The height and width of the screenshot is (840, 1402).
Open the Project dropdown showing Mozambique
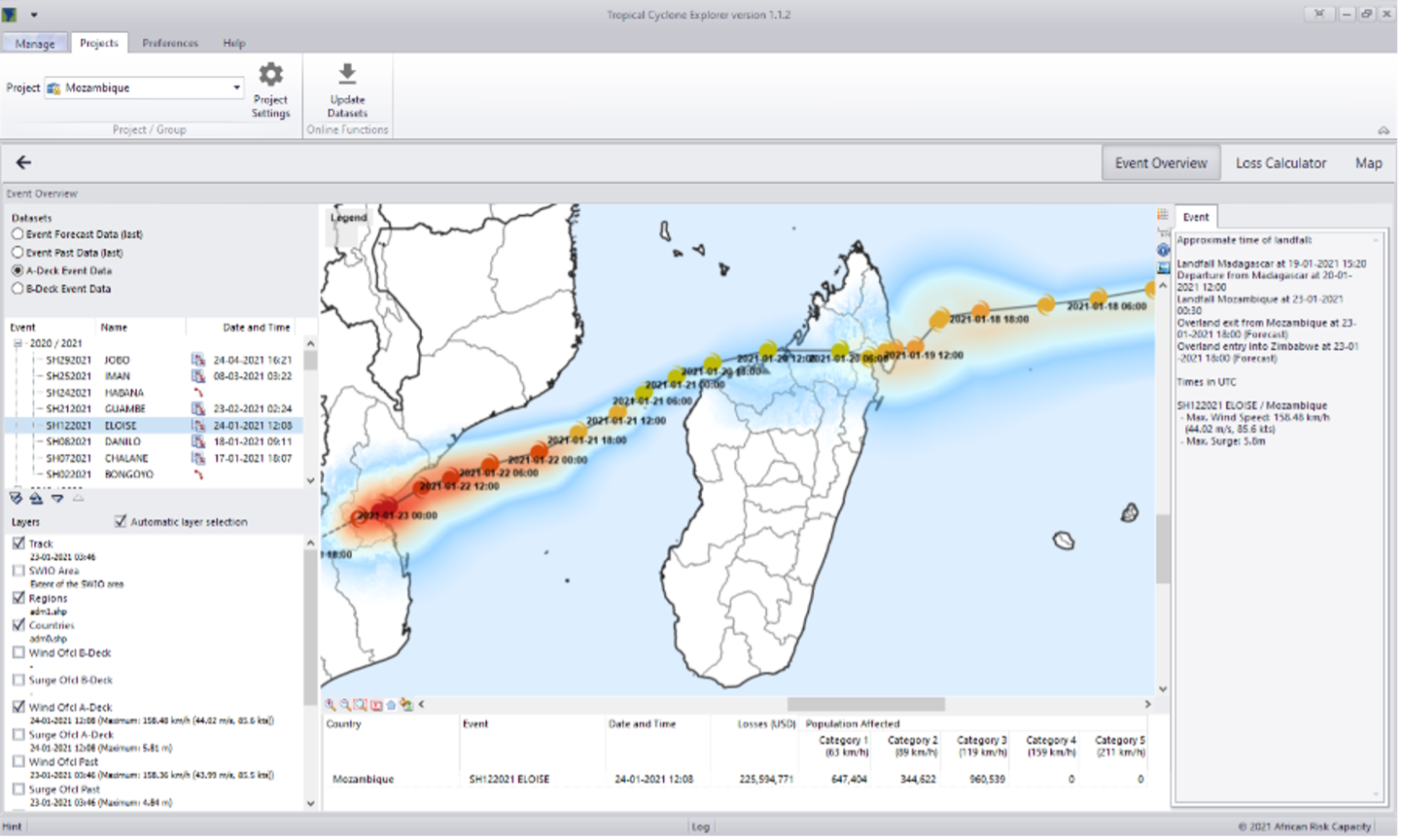click(x=236, y=87)
